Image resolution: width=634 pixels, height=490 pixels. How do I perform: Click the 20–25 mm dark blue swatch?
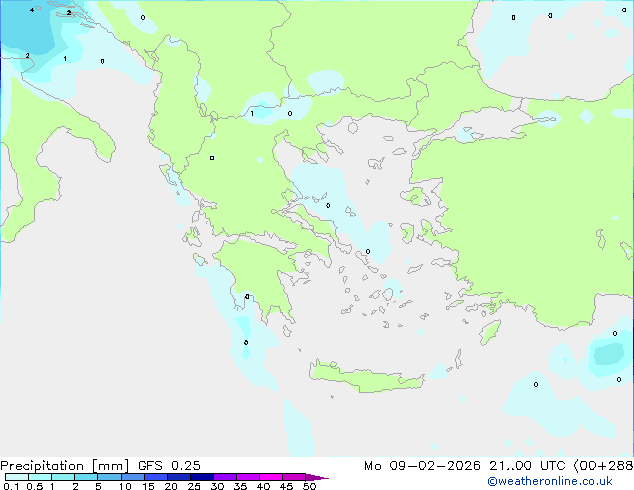point(179,477)
